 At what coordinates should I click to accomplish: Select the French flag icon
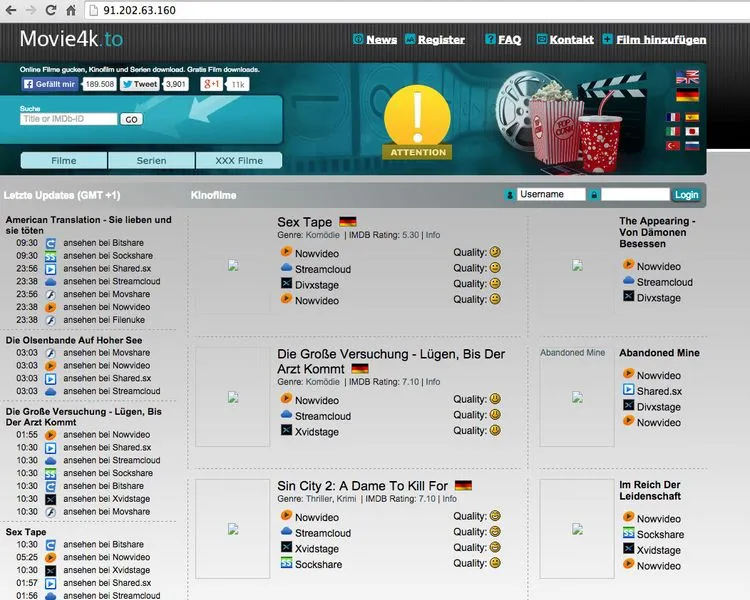[673, 117]
